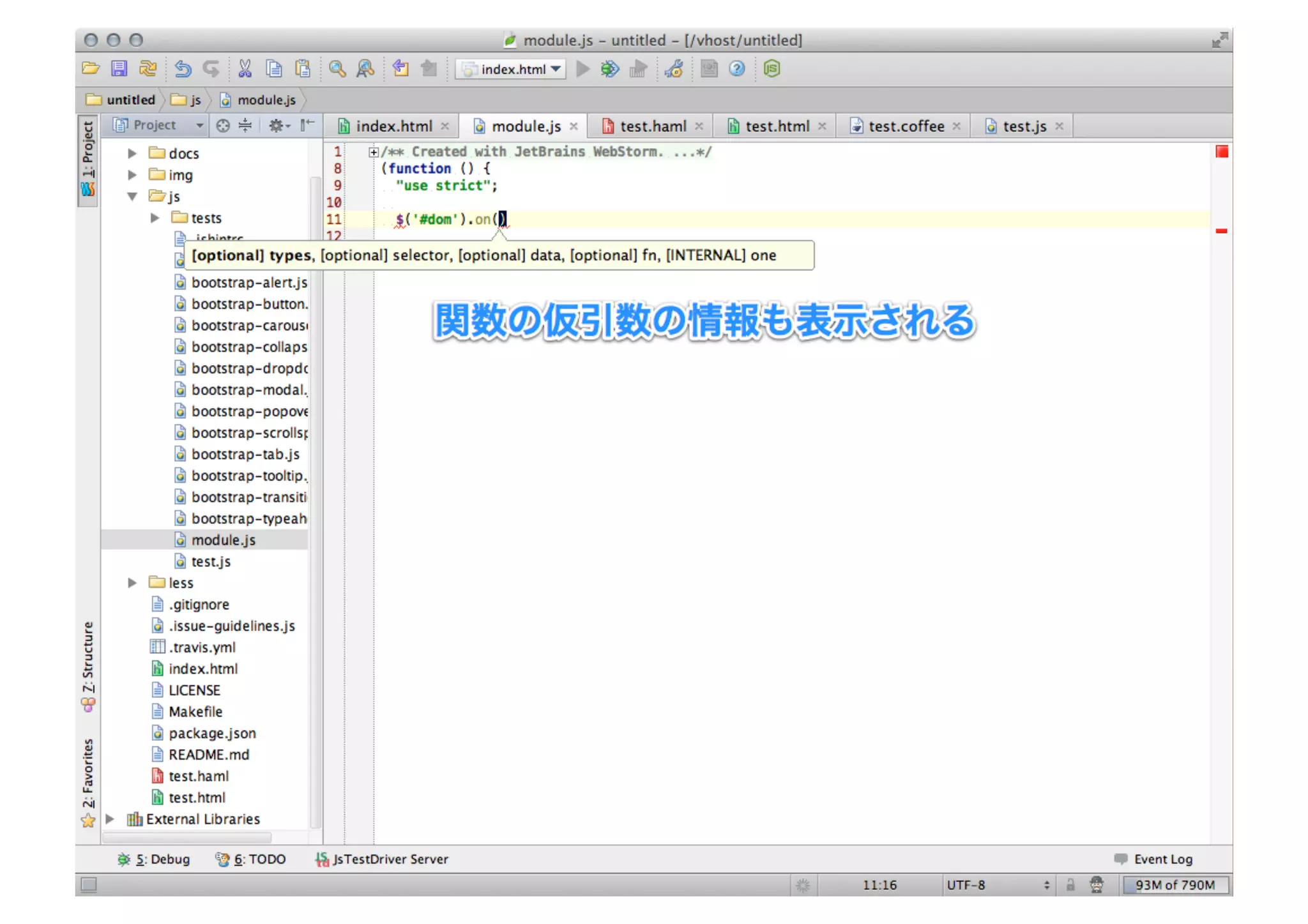Toggle the Z: Structure tool window

click(x=88, y=665)
